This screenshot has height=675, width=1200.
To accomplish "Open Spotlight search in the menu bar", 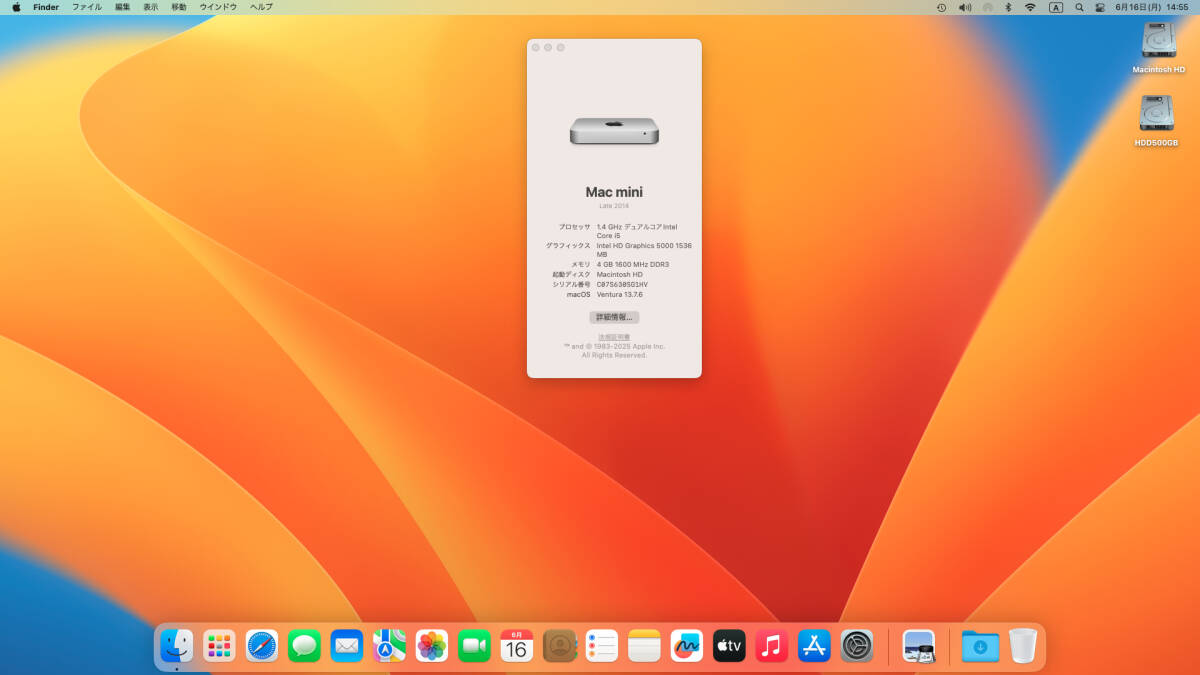I will pyautogui.click(x=1079, y=7).
